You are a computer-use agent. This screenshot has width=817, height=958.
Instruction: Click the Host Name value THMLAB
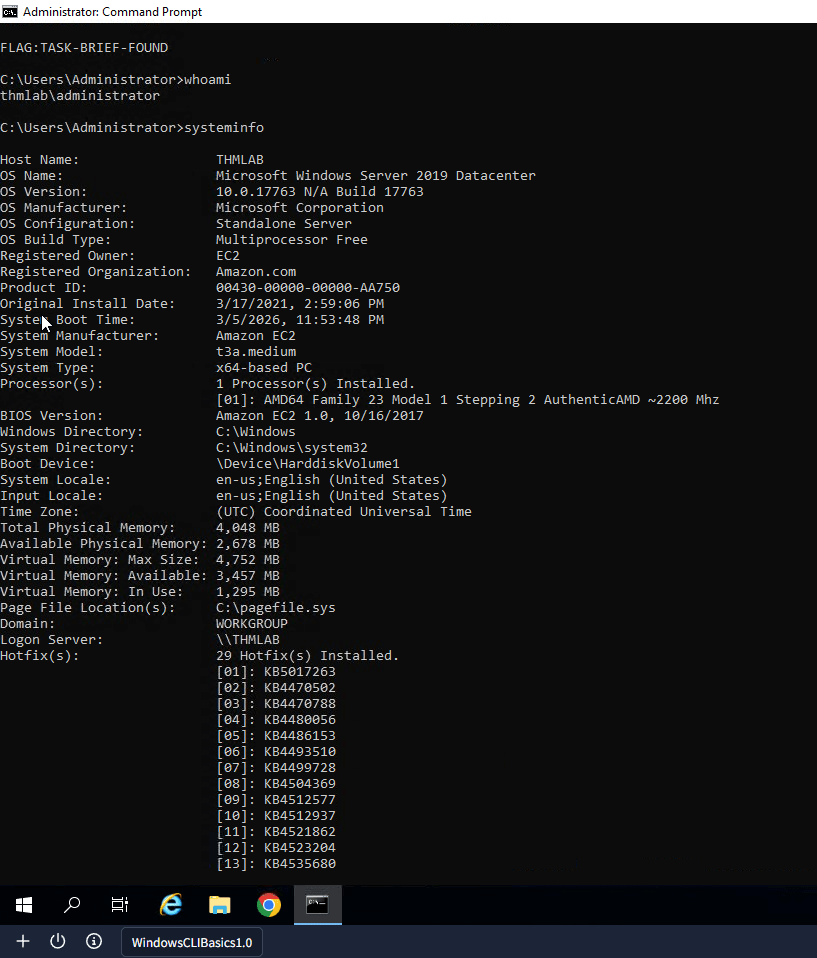240,159
